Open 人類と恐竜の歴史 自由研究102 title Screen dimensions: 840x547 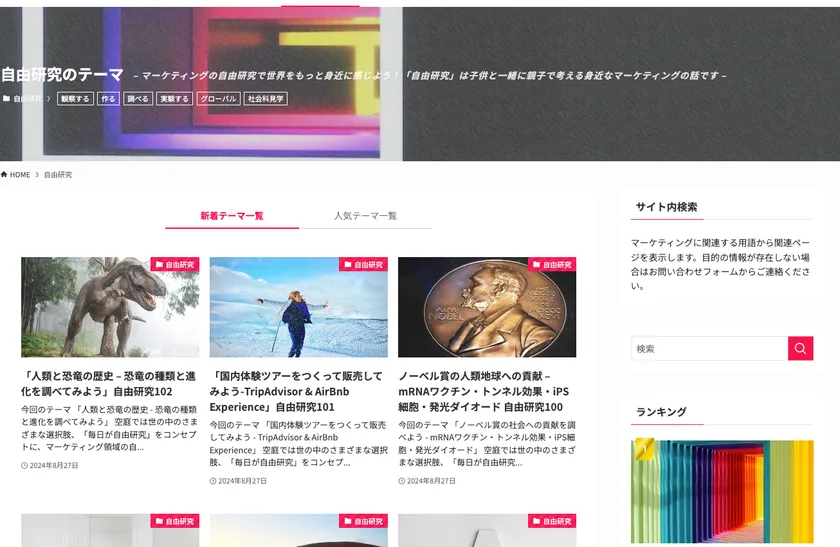pyautogui.click(x=109, y=384)
